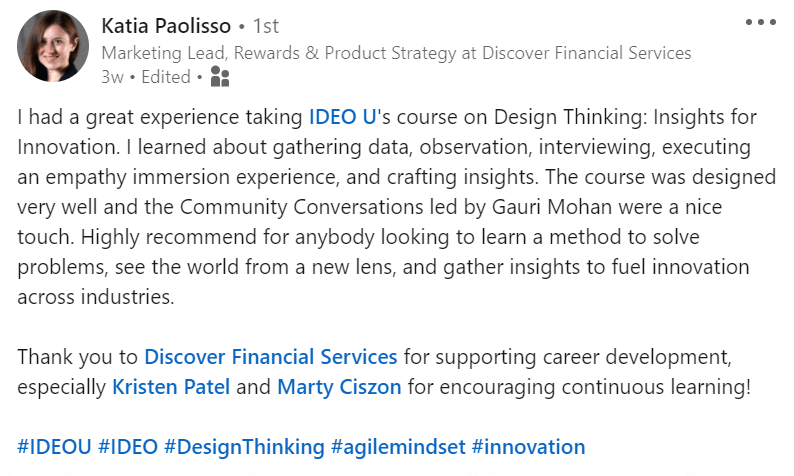Open the #agilemindset hashtag
Image resolution: width=794 pixels, height=476 pixels.
[398, 446]
